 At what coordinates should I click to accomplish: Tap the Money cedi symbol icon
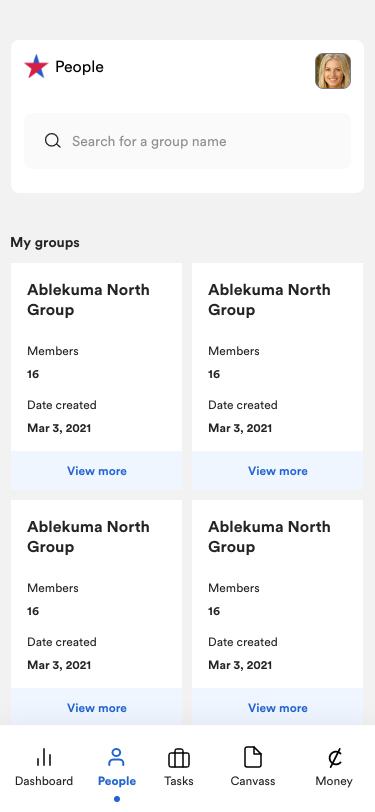334,758
